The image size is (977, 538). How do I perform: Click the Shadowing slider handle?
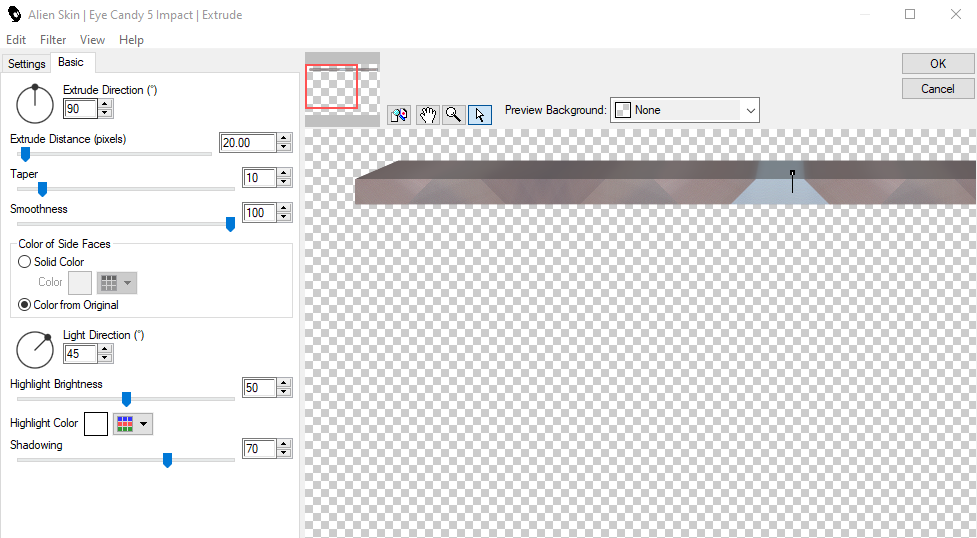(x=167, y=460)
